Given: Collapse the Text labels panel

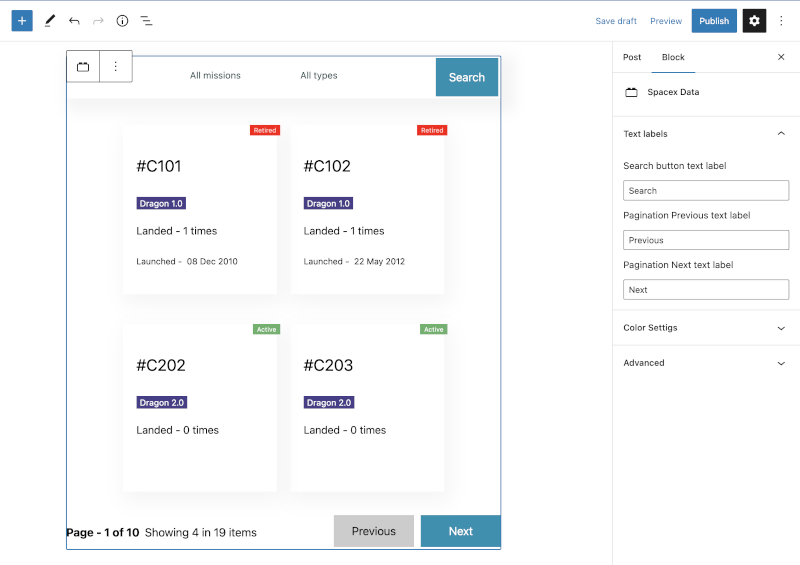Looking at the screenshot, I should (781, 134).
